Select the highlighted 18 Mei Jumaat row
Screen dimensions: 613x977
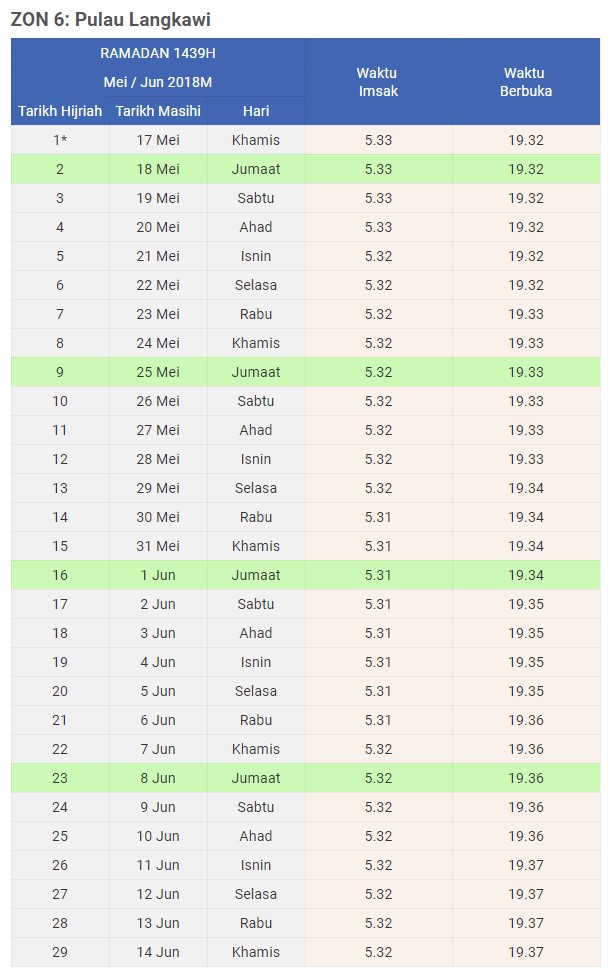(305, 169)
